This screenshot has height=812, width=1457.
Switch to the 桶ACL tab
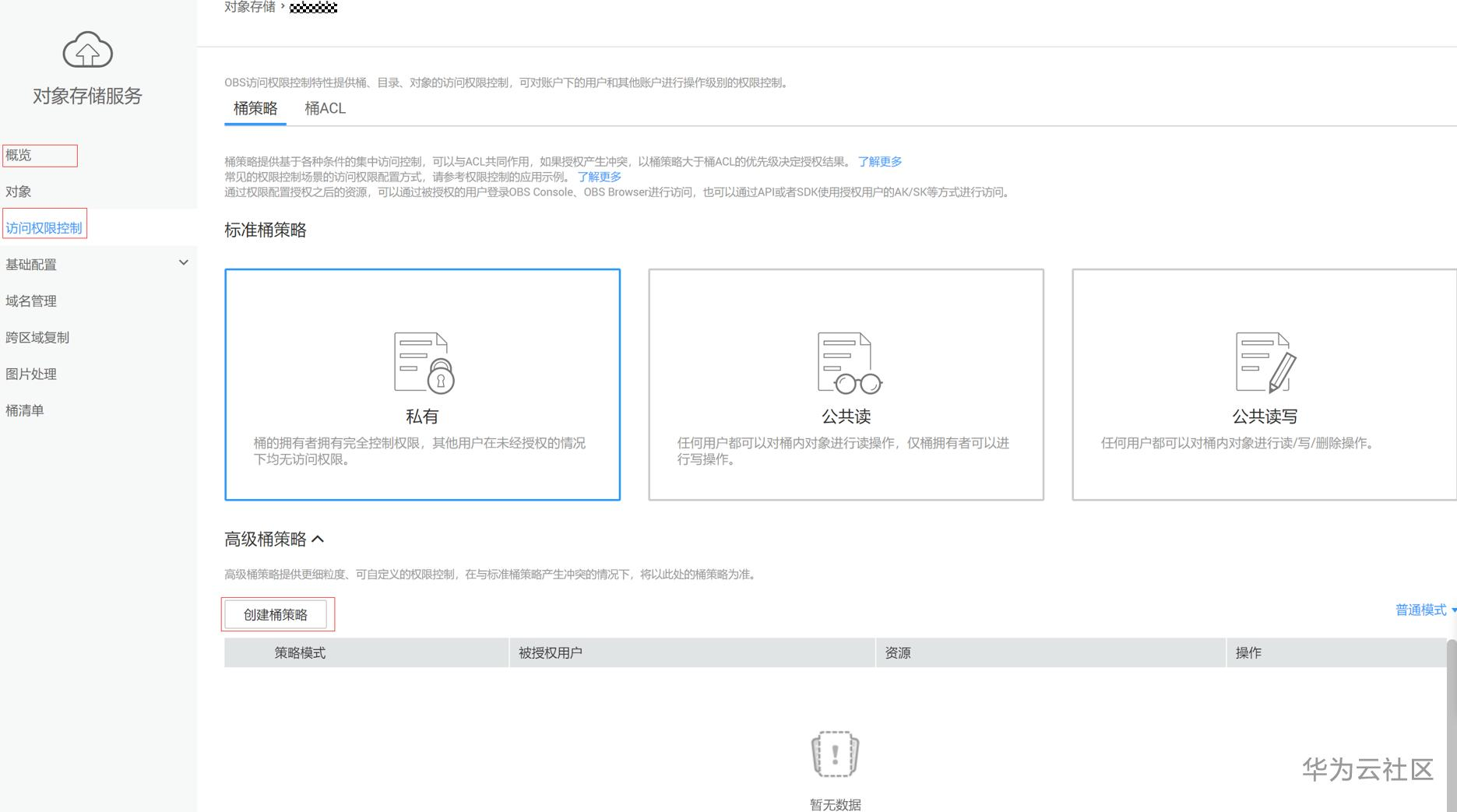point(325,109)
